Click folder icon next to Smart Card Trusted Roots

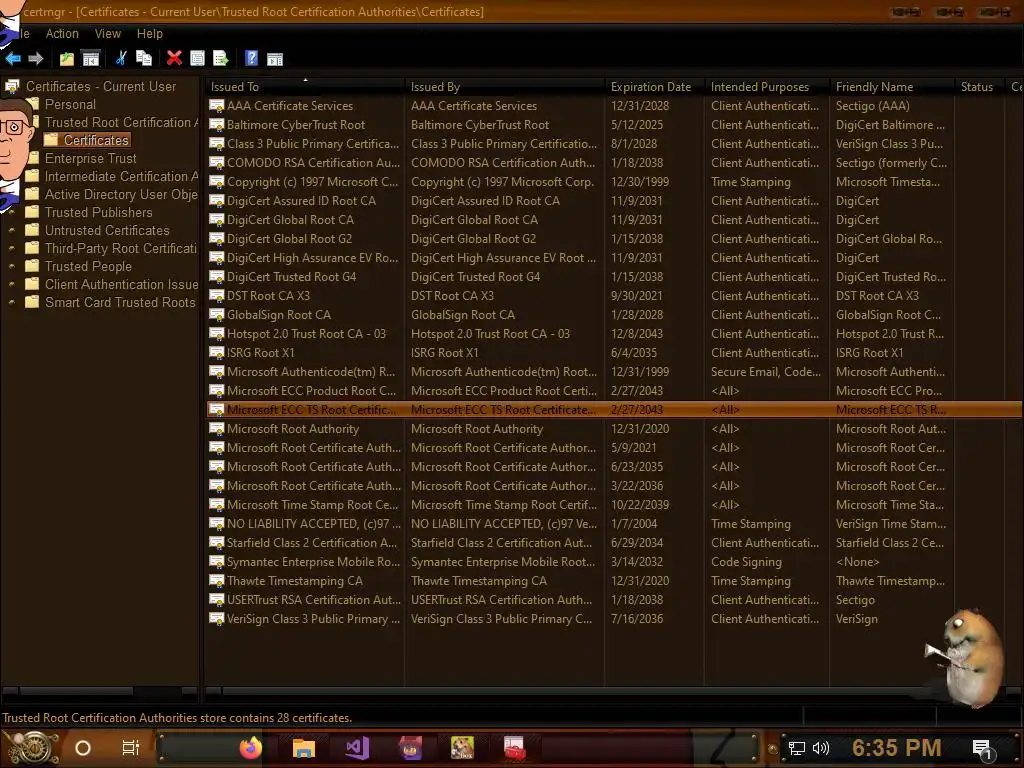pyautogui.click(x=32, y=302)
